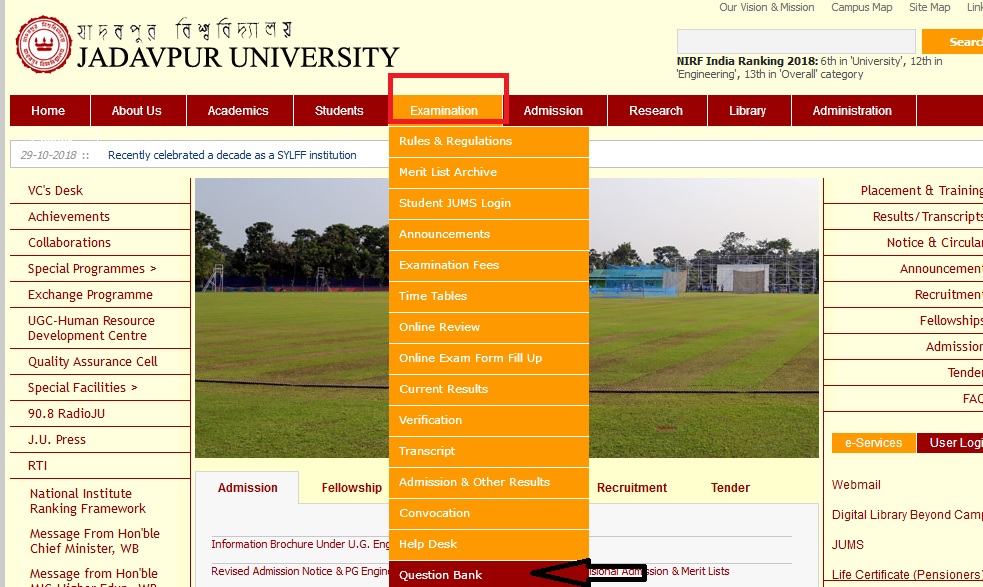The width and height of the screenshot is (983, 587).
Task: Select Online Review menu entry
Action: [488, 327]
